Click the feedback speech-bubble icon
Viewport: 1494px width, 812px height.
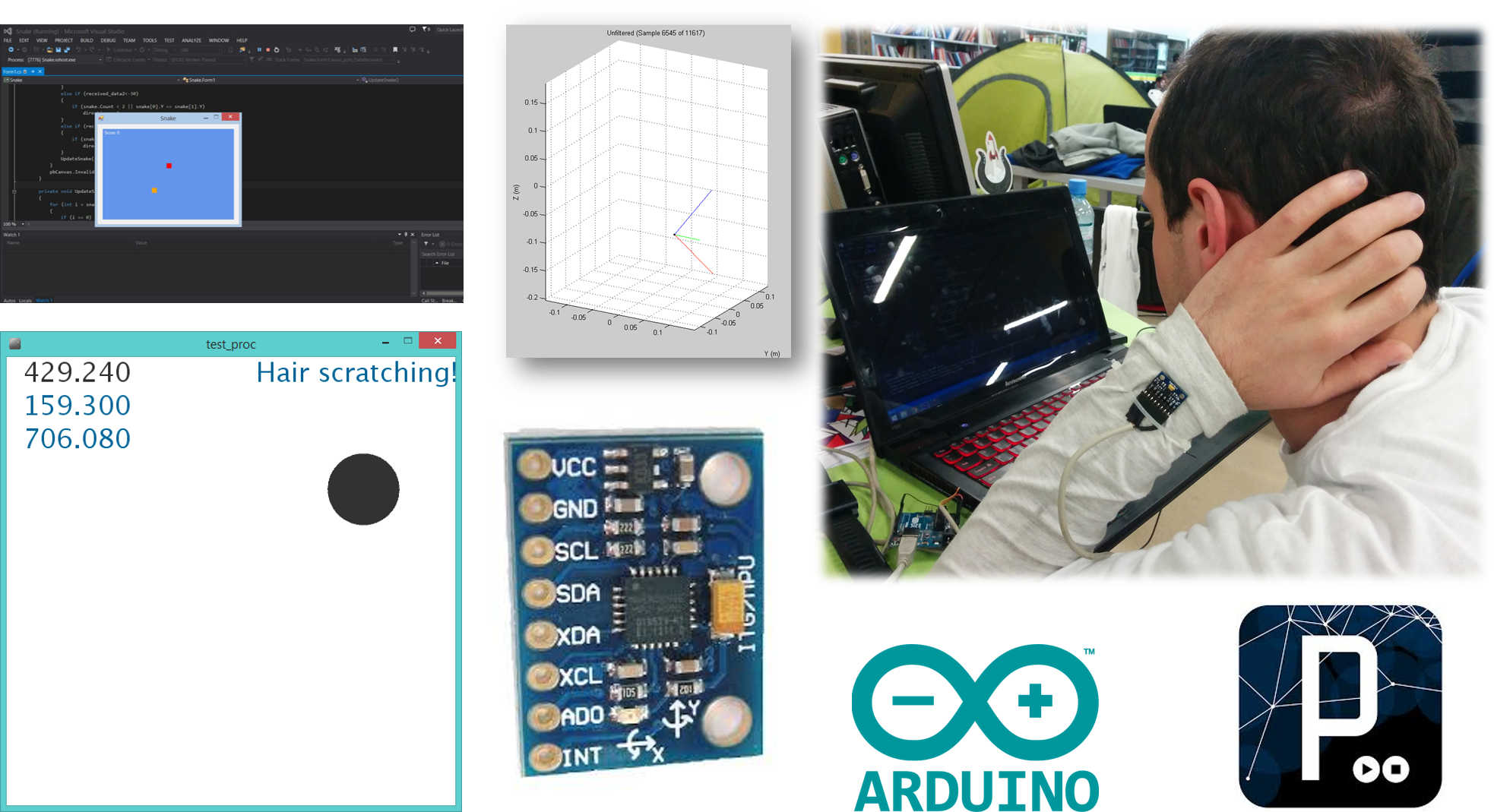[413, 29]
